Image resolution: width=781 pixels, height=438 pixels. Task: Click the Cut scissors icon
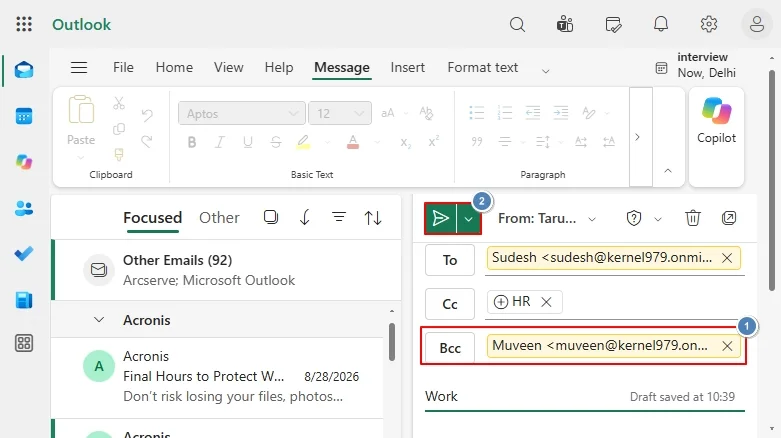(x=119, y=103)
